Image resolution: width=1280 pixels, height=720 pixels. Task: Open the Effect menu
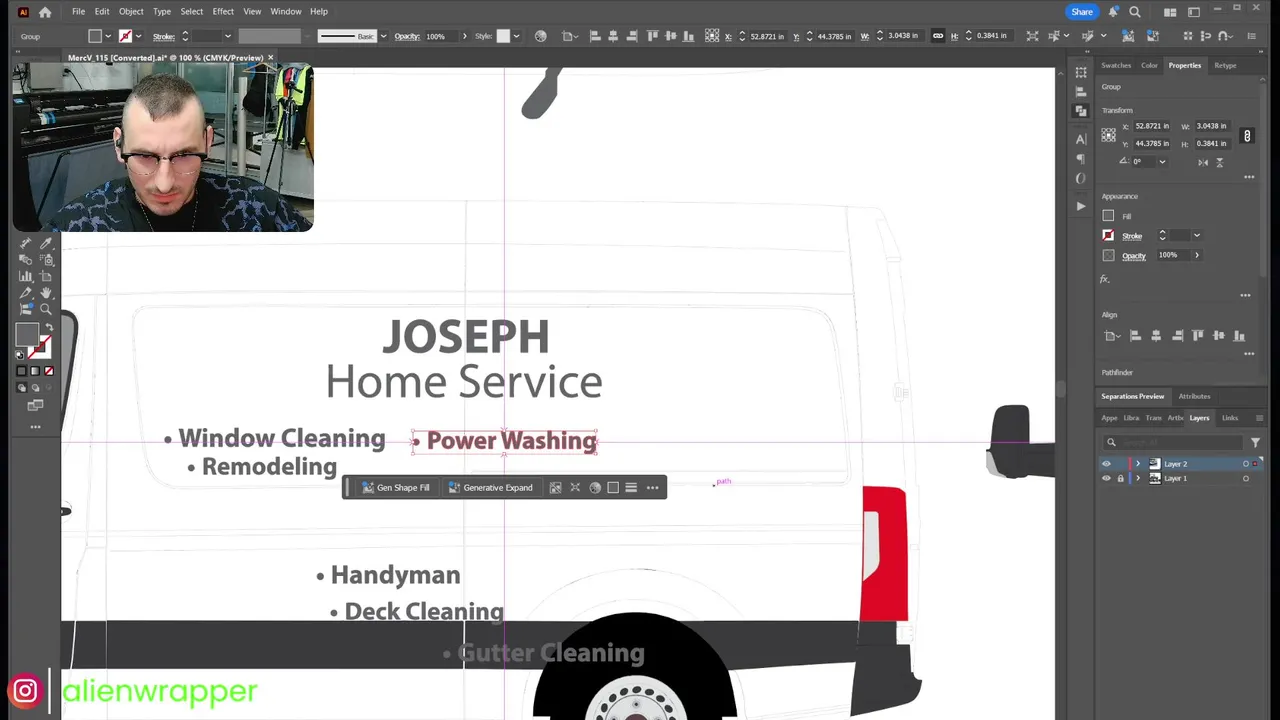(223, 11)
